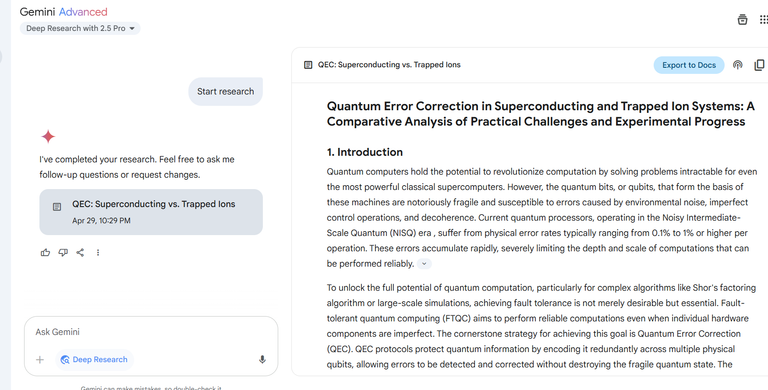Share the research response
768x390 pixels.
[80, 253]
